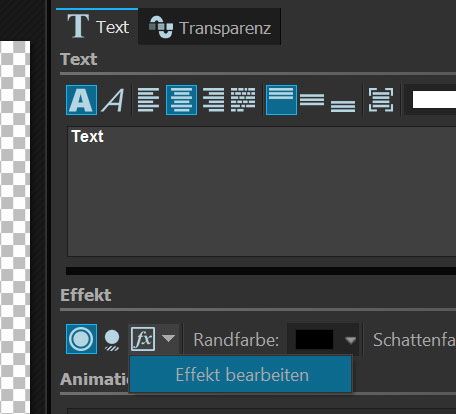Image resolution: width=456 pixels, height=414 pixels.
Task: Expand the fx effect dropdown arrow
Action: [169, 339]
